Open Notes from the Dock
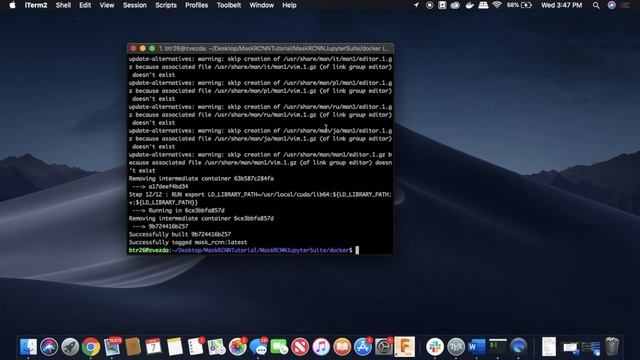640x360 pixels. [x=175, y=347]
